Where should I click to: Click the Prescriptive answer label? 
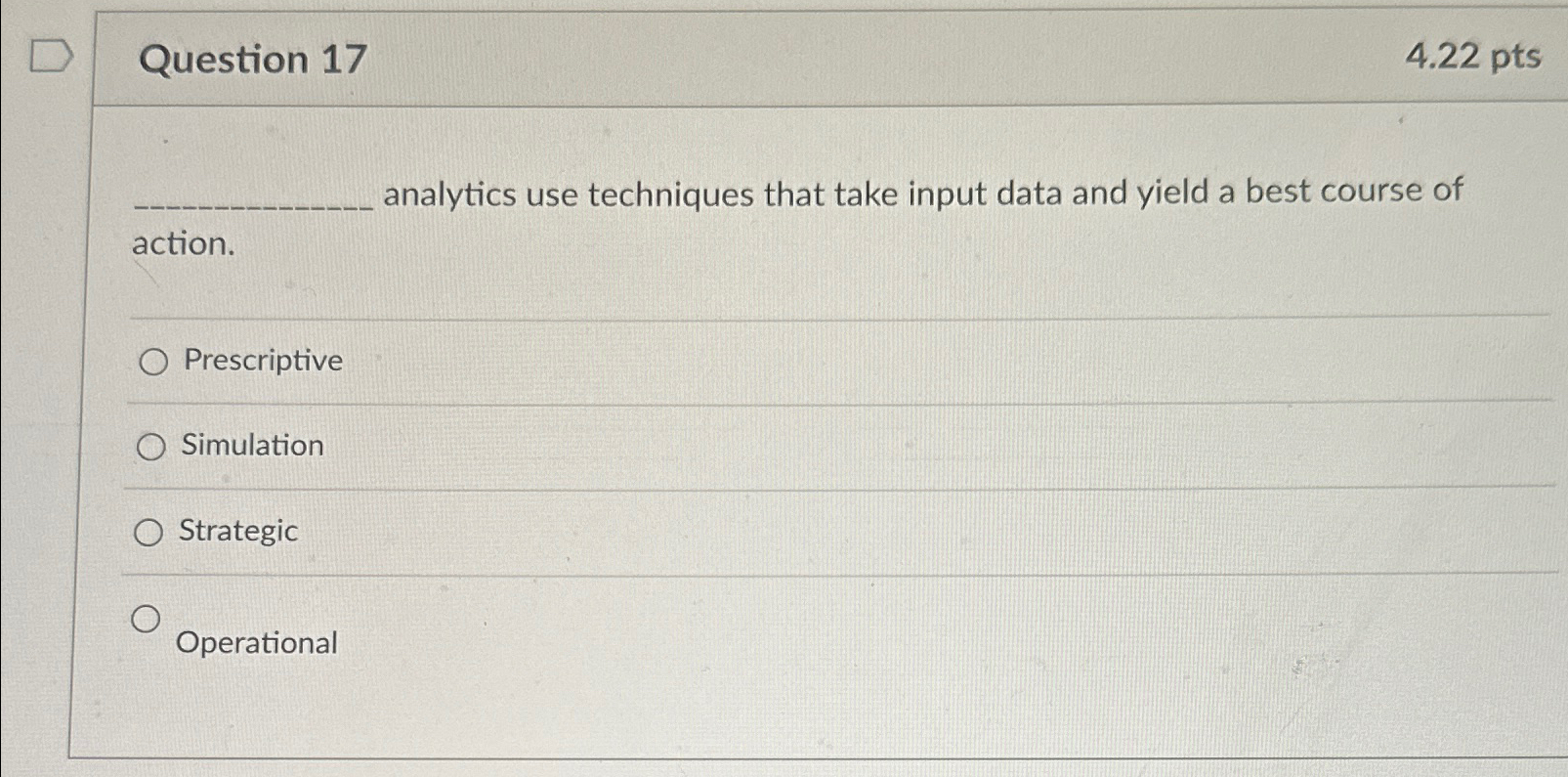[260, 361]
